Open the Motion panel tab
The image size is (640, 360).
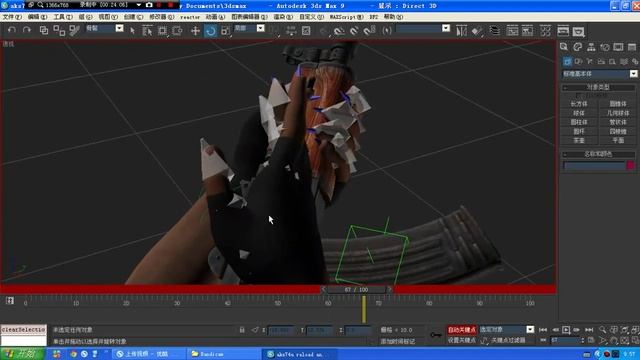pos(605,47)
